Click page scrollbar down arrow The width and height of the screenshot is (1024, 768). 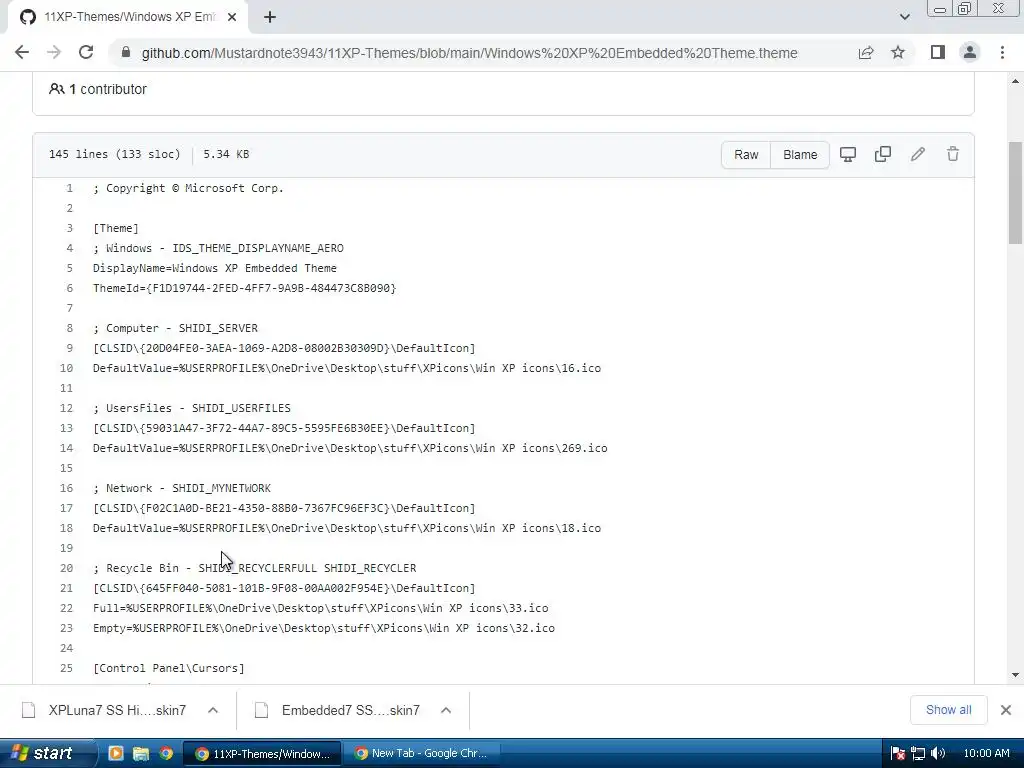pyautogui.click(x=1015, y=675)
